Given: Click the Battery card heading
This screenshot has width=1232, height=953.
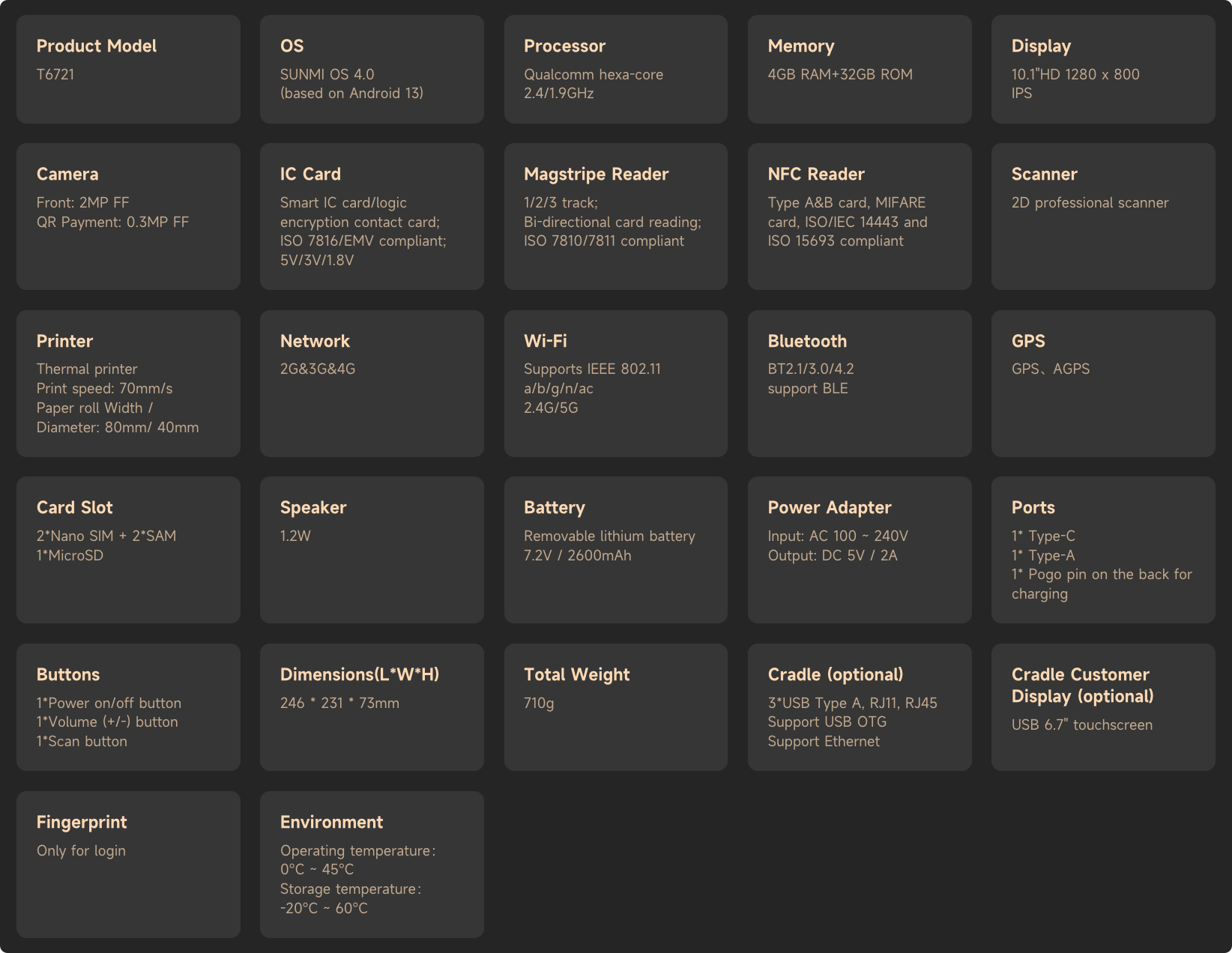Looking at the screenshot, I should tap(554, 507).
